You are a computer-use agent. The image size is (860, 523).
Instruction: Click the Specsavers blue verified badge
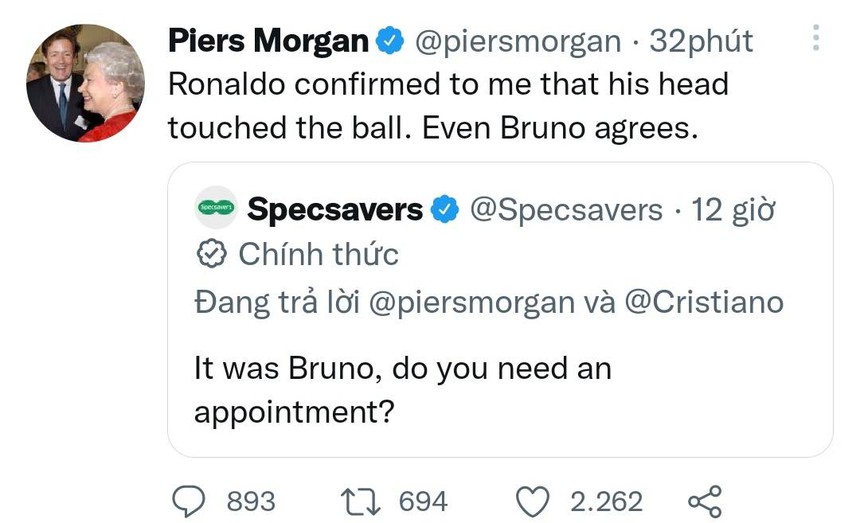pyautogui.click(x=444, y=210)
